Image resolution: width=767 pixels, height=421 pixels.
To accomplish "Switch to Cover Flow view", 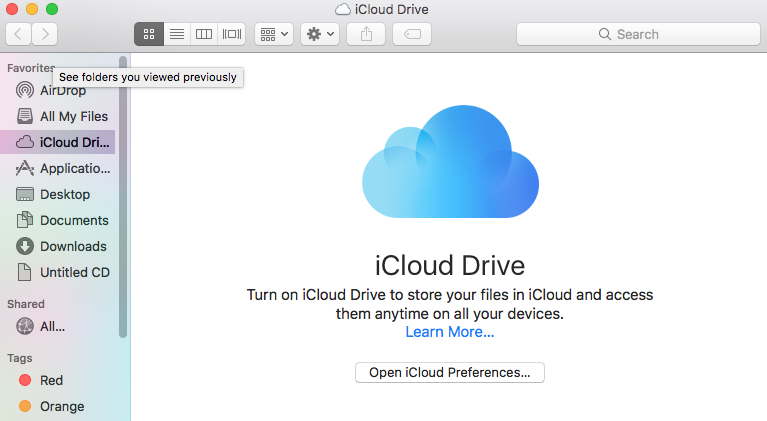I will click(231, 34).
